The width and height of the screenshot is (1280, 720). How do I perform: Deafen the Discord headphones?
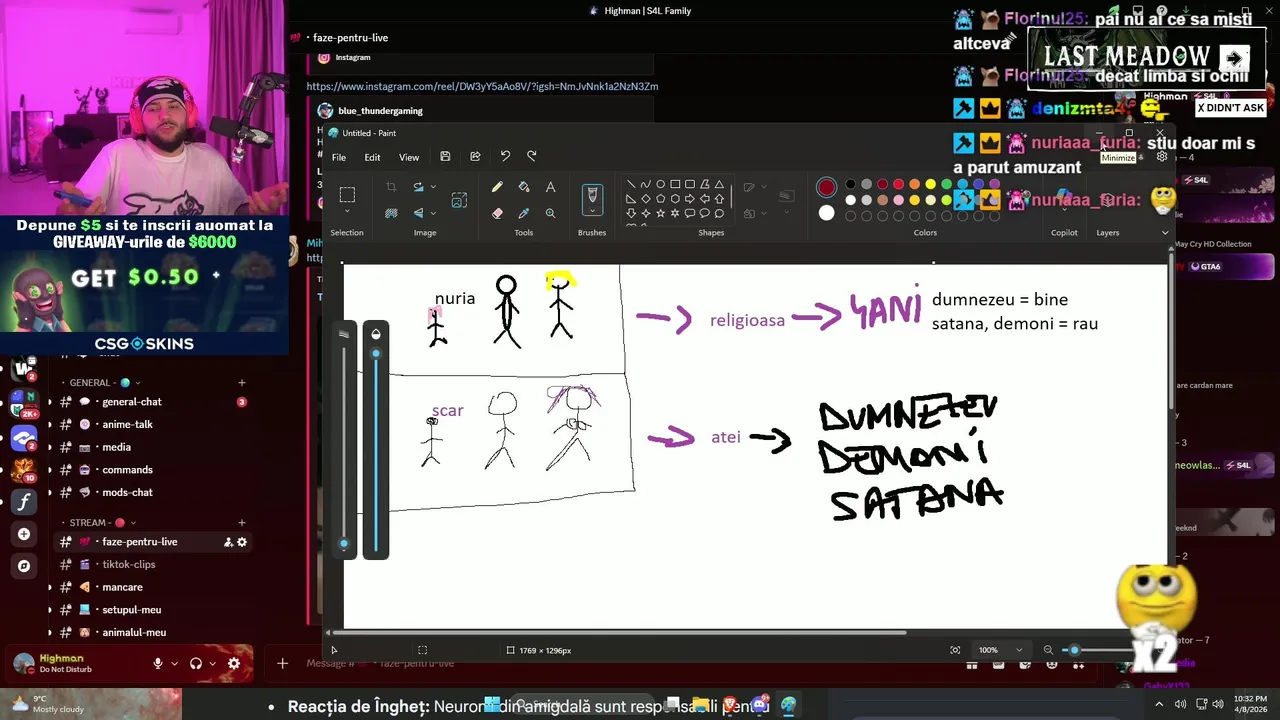click(x=196, y=663)
